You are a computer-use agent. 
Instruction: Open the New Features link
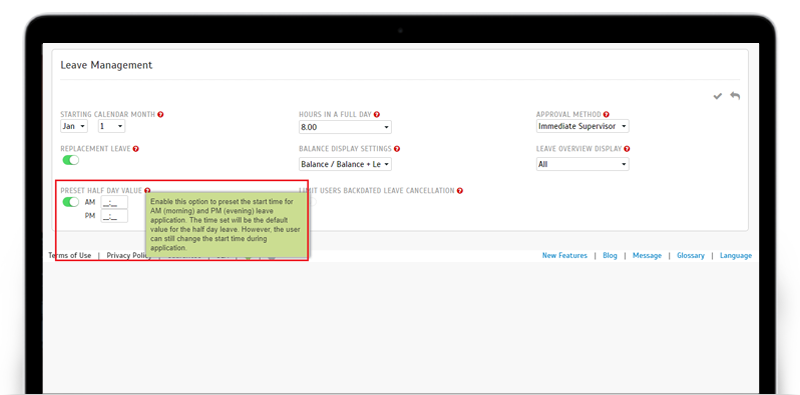(x=565, y=256)
